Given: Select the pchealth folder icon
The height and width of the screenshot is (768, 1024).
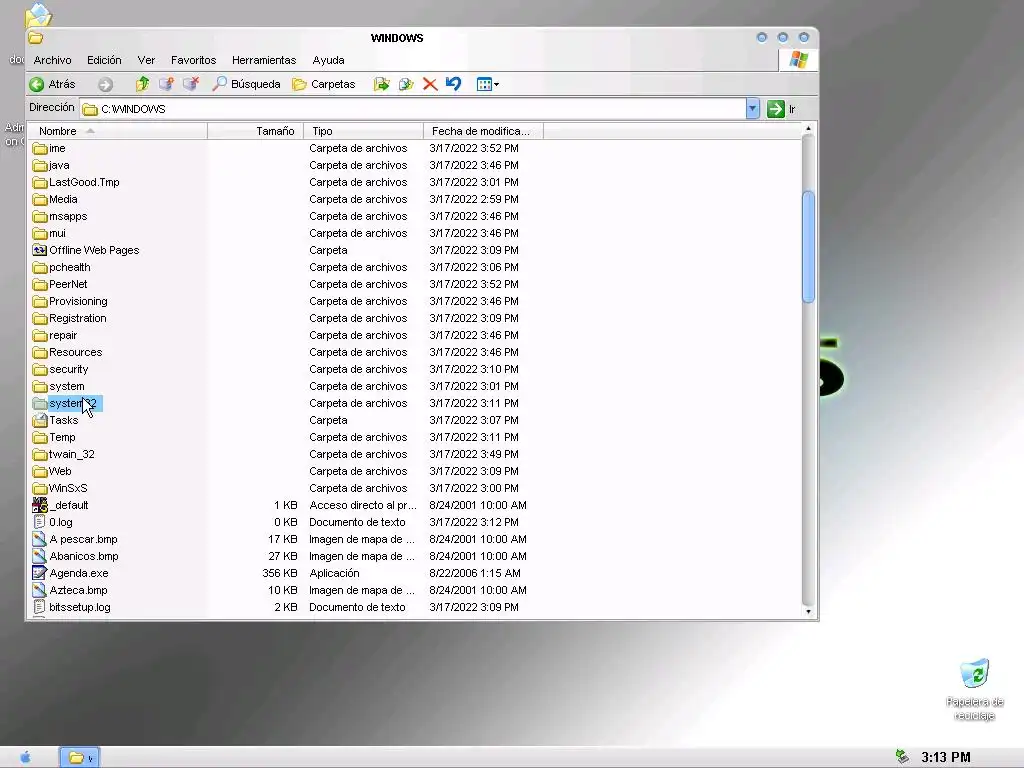Looking at the screenshot, I should 40,267.
